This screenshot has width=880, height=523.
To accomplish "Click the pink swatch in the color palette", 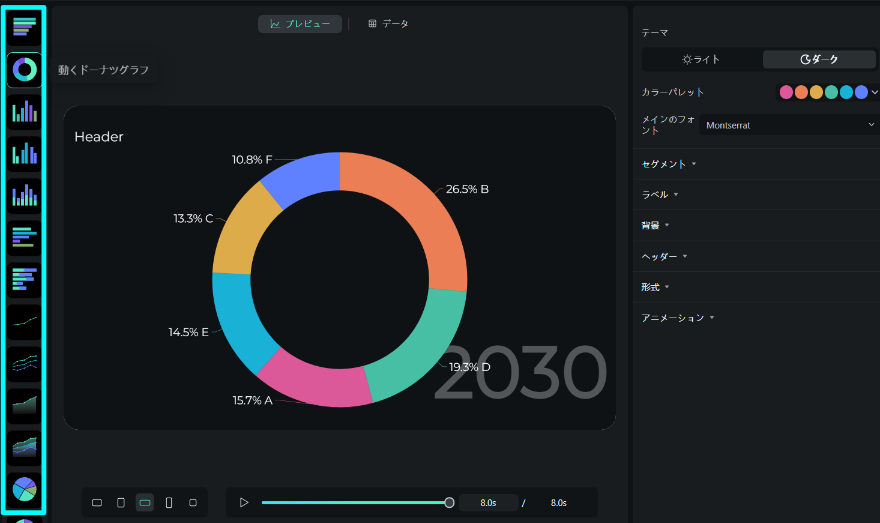I will click(x=786, y=92).
